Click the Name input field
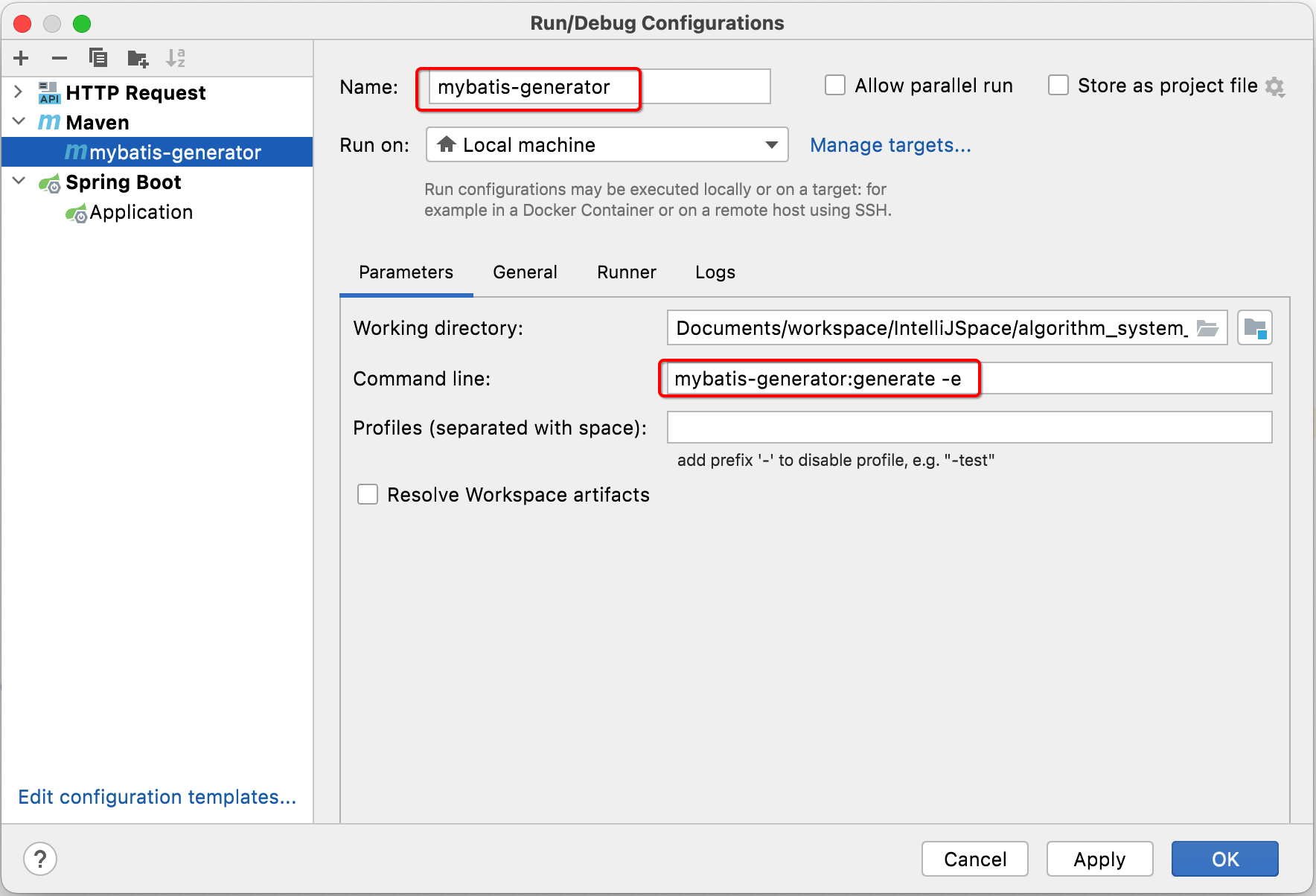1316x896 pixels. click(599, 87)
